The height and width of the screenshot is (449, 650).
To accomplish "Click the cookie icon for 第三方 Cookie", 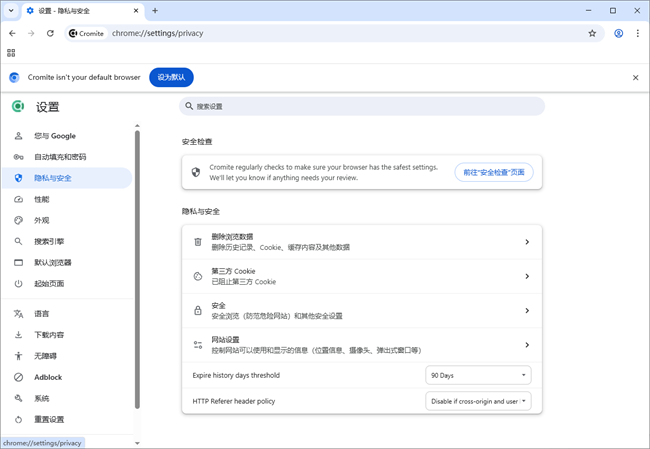I will point(198,277).
